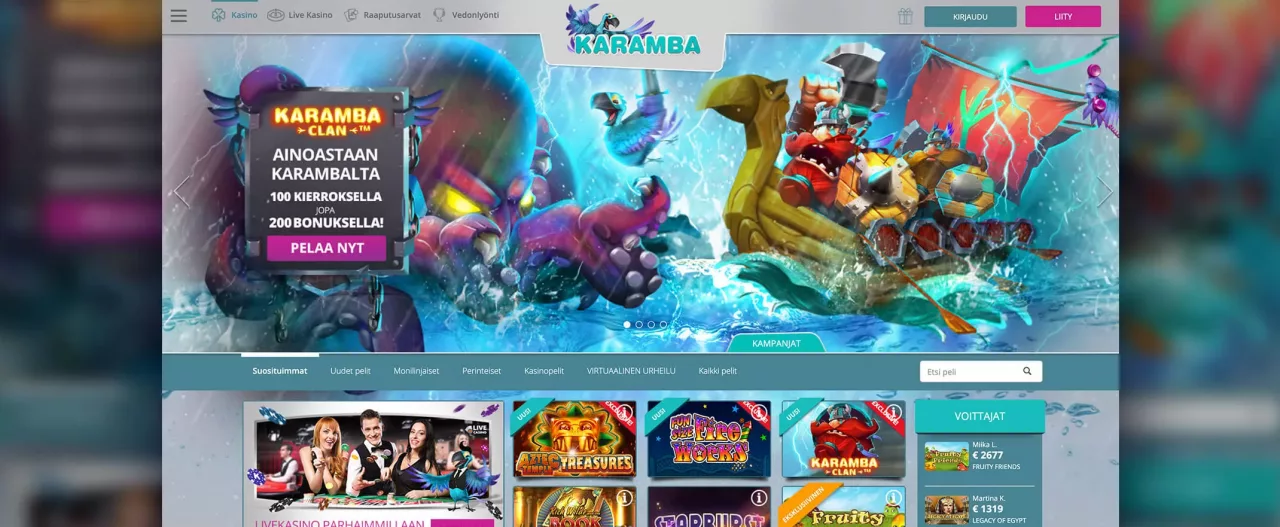Select second carousel dot
The height and width of the screenshot is (527, 1280).
pyautogui.click(x=639, y=324)
